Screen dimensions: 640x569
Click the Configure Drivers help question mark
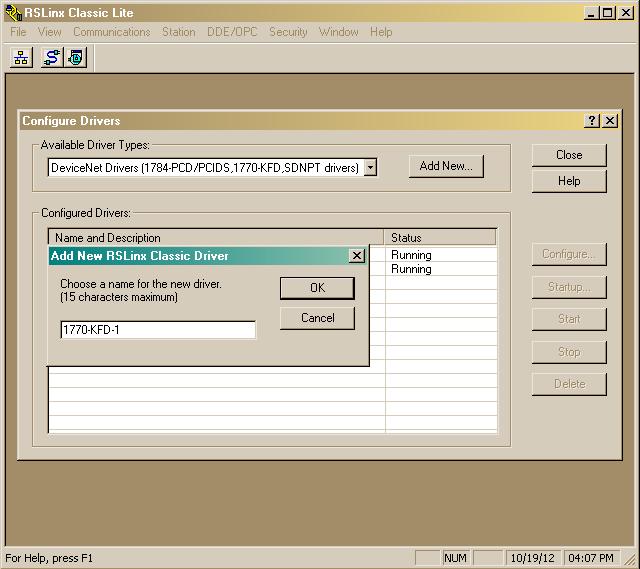(x=592, y=120)
